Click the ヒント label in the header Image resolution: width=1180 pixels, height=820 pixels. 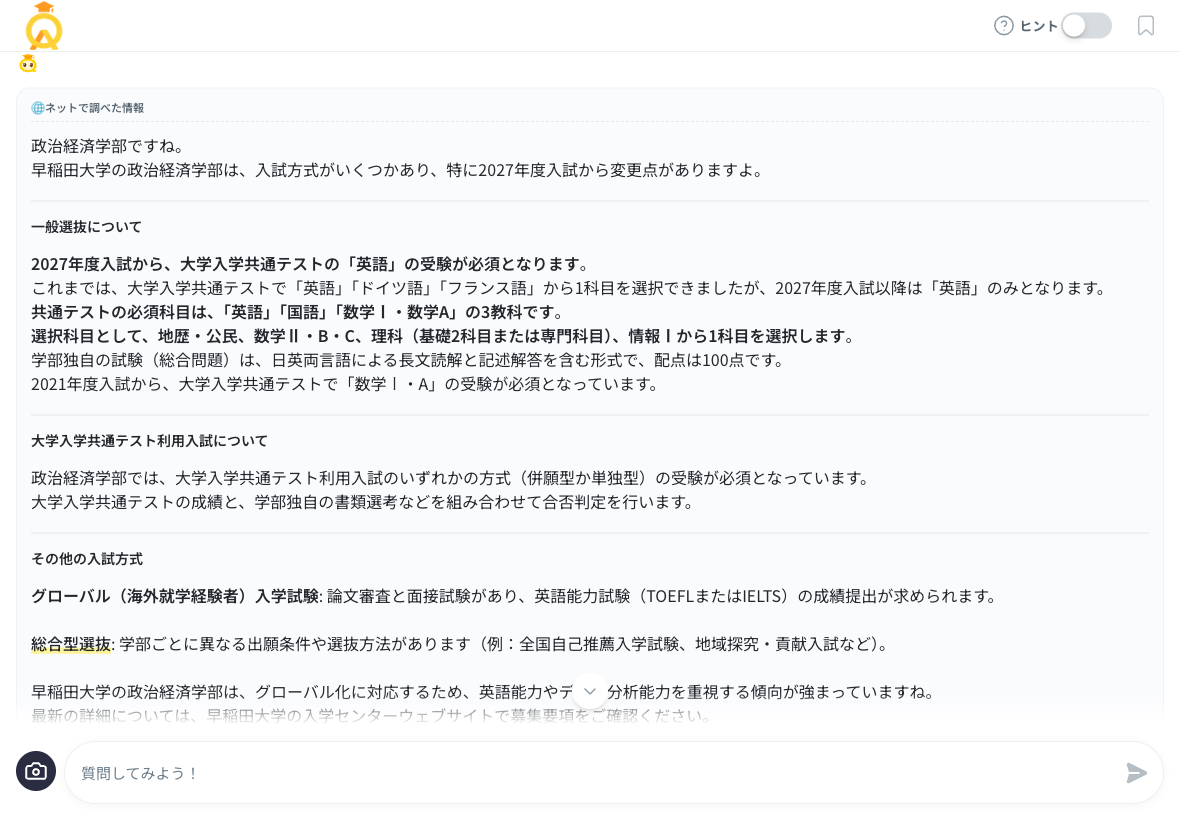coord(1038,26)
